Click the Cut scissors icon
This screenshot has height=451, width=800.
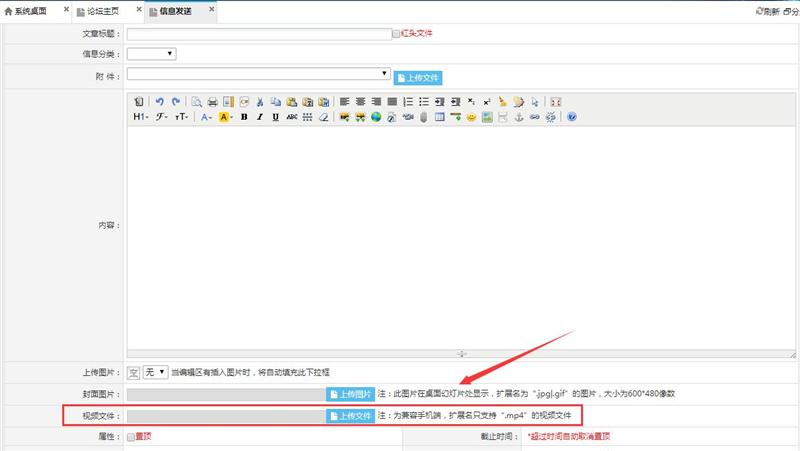click(260, 101)
